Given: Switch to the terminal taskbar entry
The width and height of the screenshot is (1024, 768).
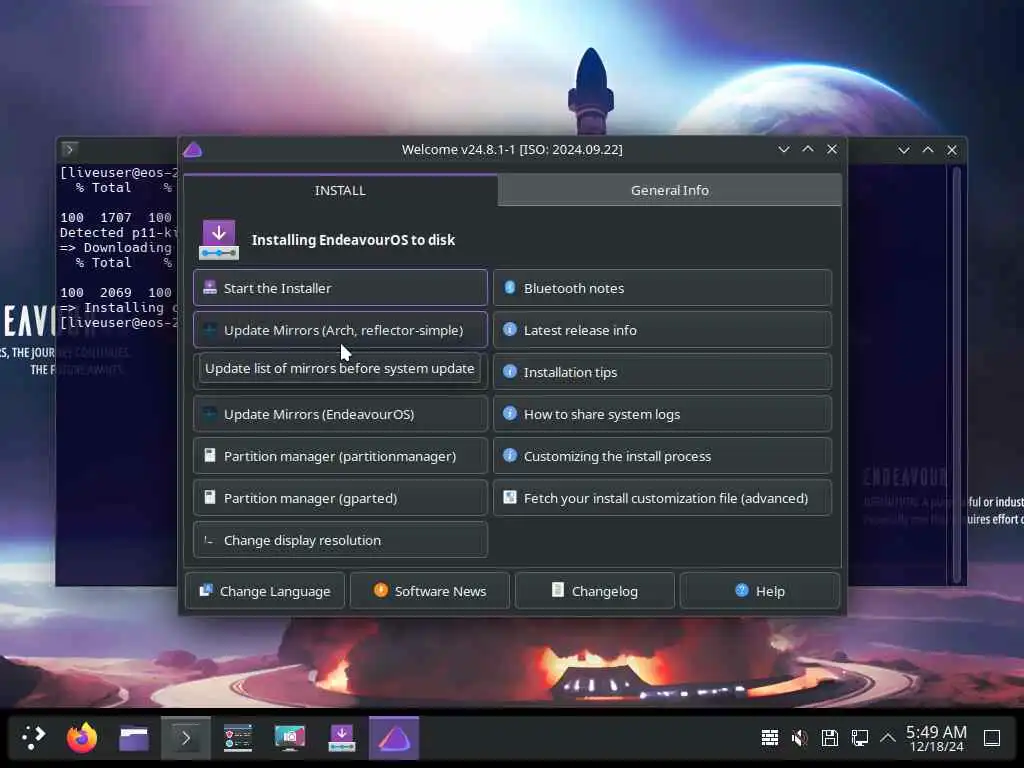Looking at the screenshot, I should pyautogui.click(x=186, y=738).
